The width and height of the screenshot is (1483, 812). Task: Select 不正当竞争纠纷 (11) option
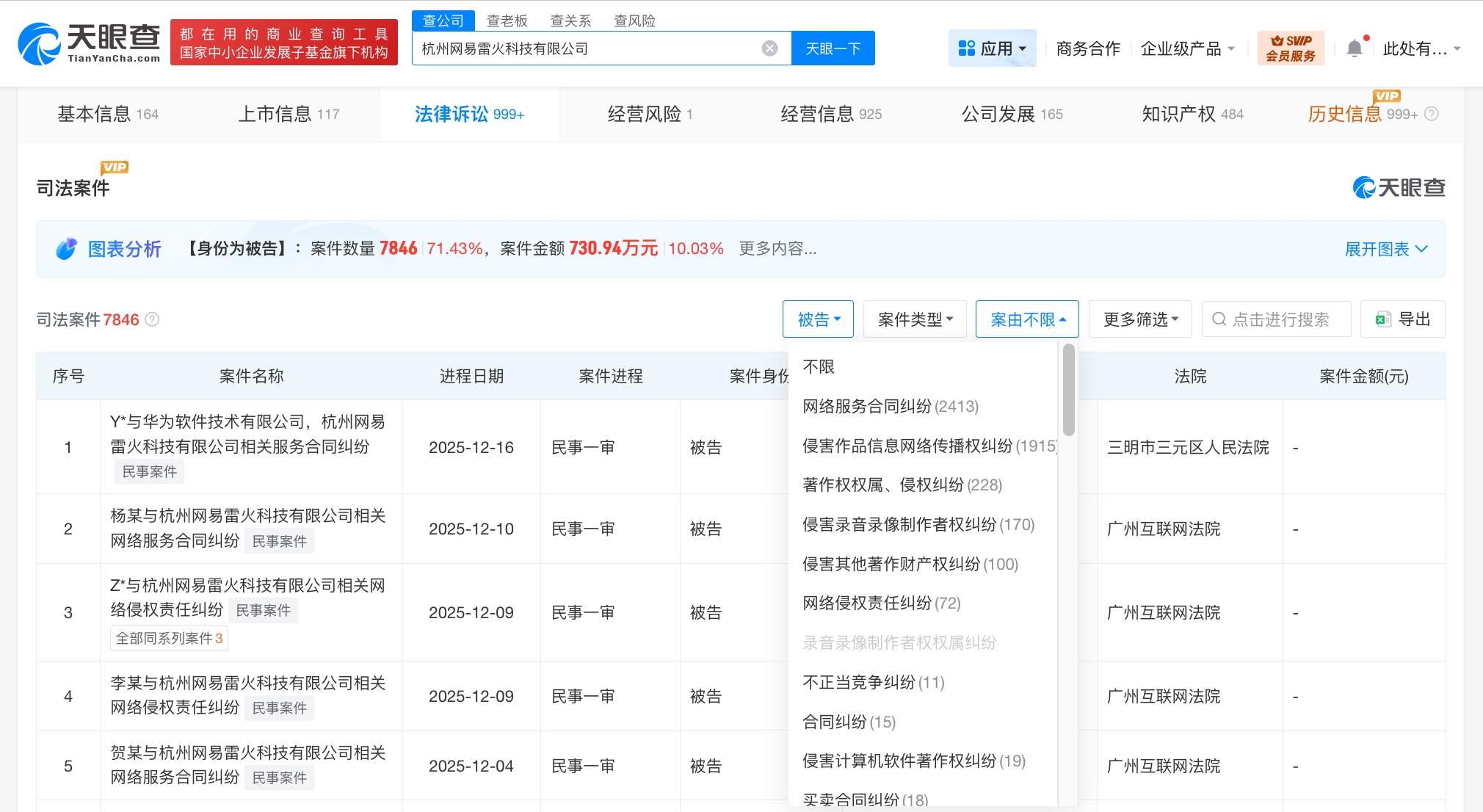click(873, 682)
